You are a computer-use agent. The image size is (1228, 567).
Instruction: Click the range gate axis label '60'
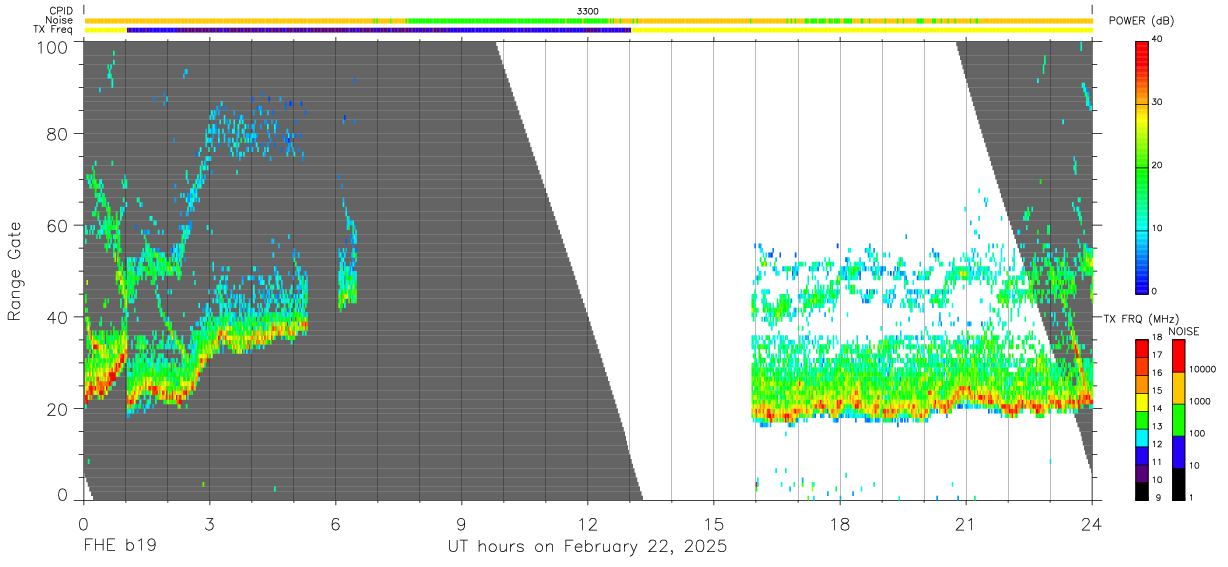click(59, 225)
